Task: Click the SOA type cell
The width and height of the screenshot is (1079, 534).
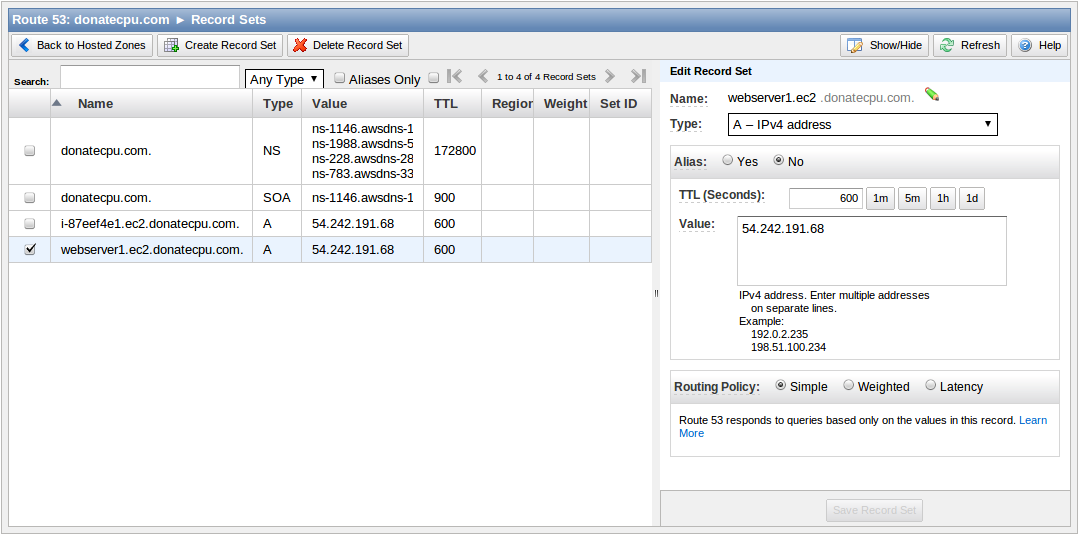Action: click(x=277, y=197)
